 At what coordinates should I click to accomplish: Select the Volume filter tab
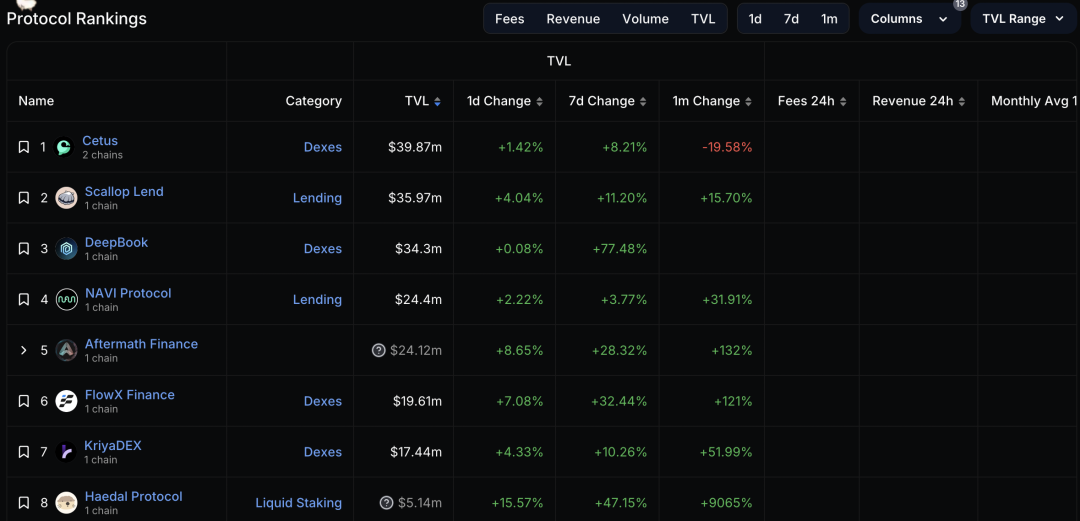[645, 19]
